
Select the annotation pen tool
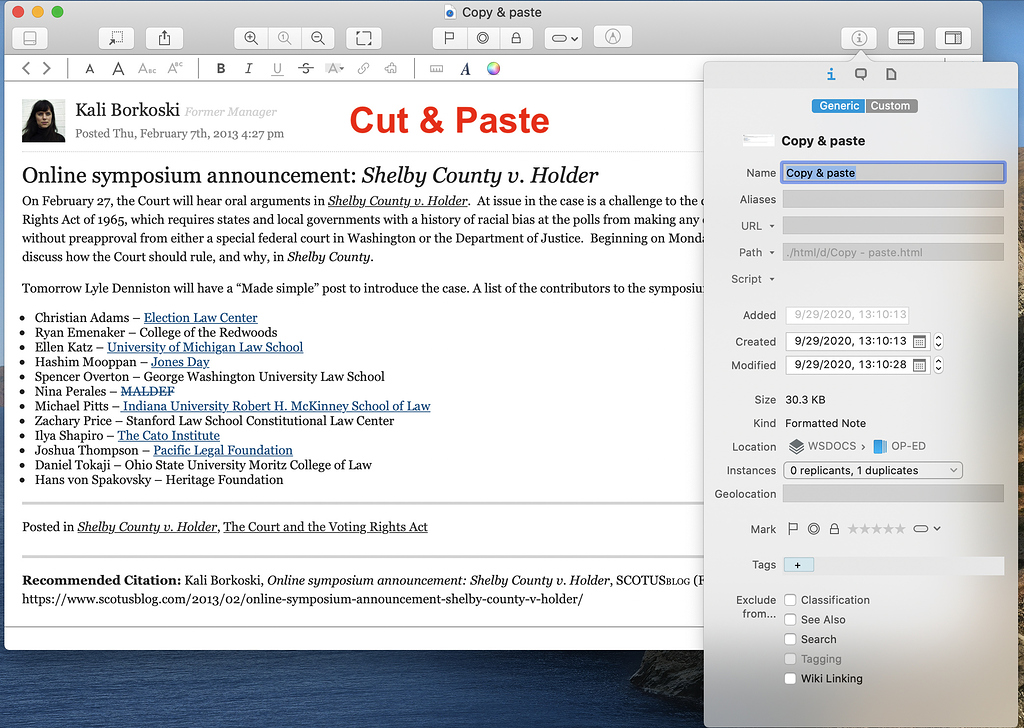612,37
